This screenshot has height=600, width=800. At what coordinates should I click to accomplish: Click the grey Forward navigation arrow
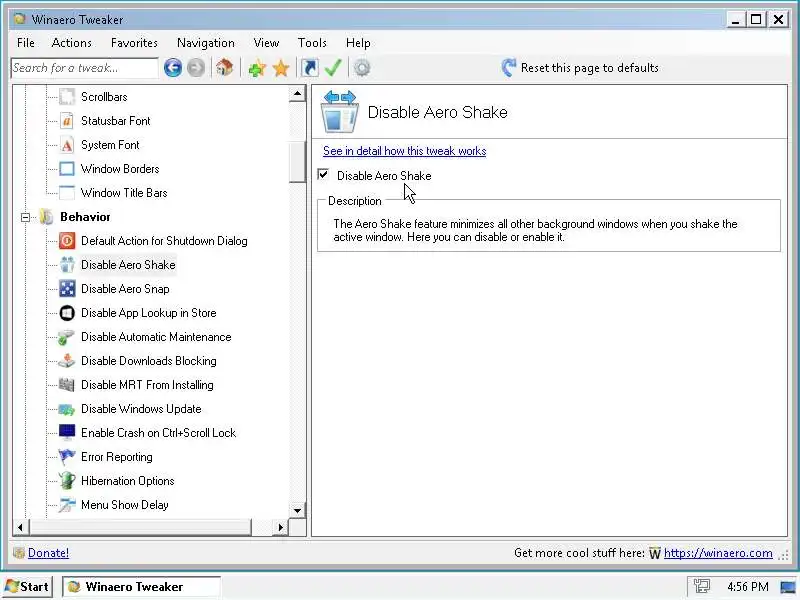click(196, 68)
